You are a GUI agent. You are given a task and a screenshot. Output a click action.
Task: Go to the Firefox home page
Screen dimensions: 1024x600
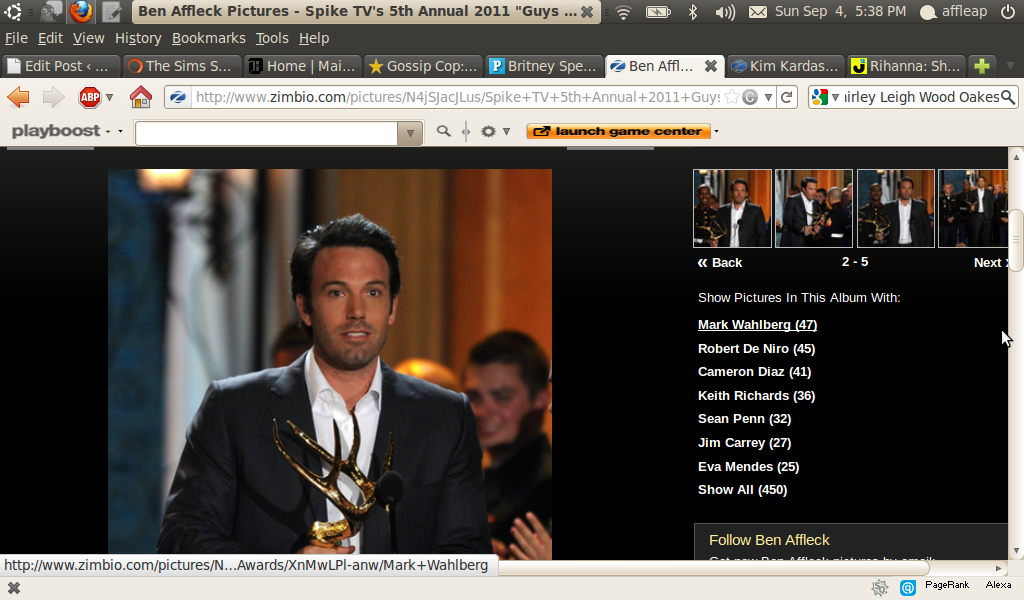coord(140,97)
